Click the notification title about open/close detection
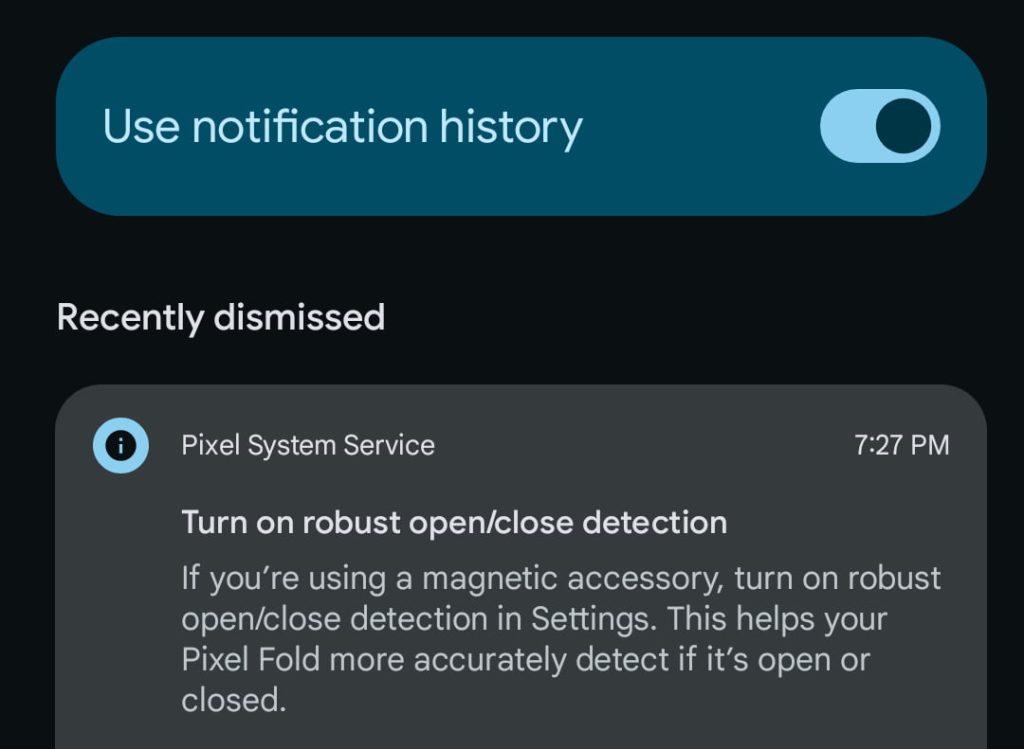1024x749 pixels. pyautogui.click(x=453, y=521)
